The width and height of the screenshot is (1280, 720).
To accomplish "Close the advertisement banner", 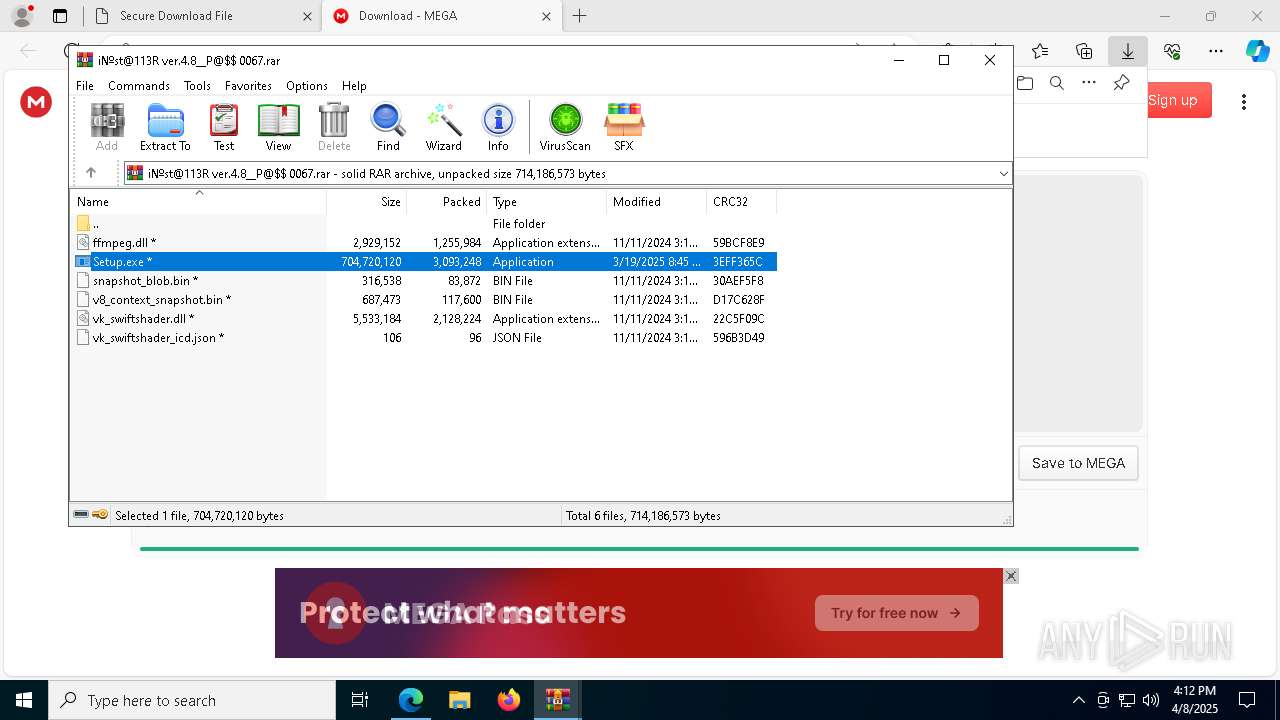I will tap(1011, 576).
